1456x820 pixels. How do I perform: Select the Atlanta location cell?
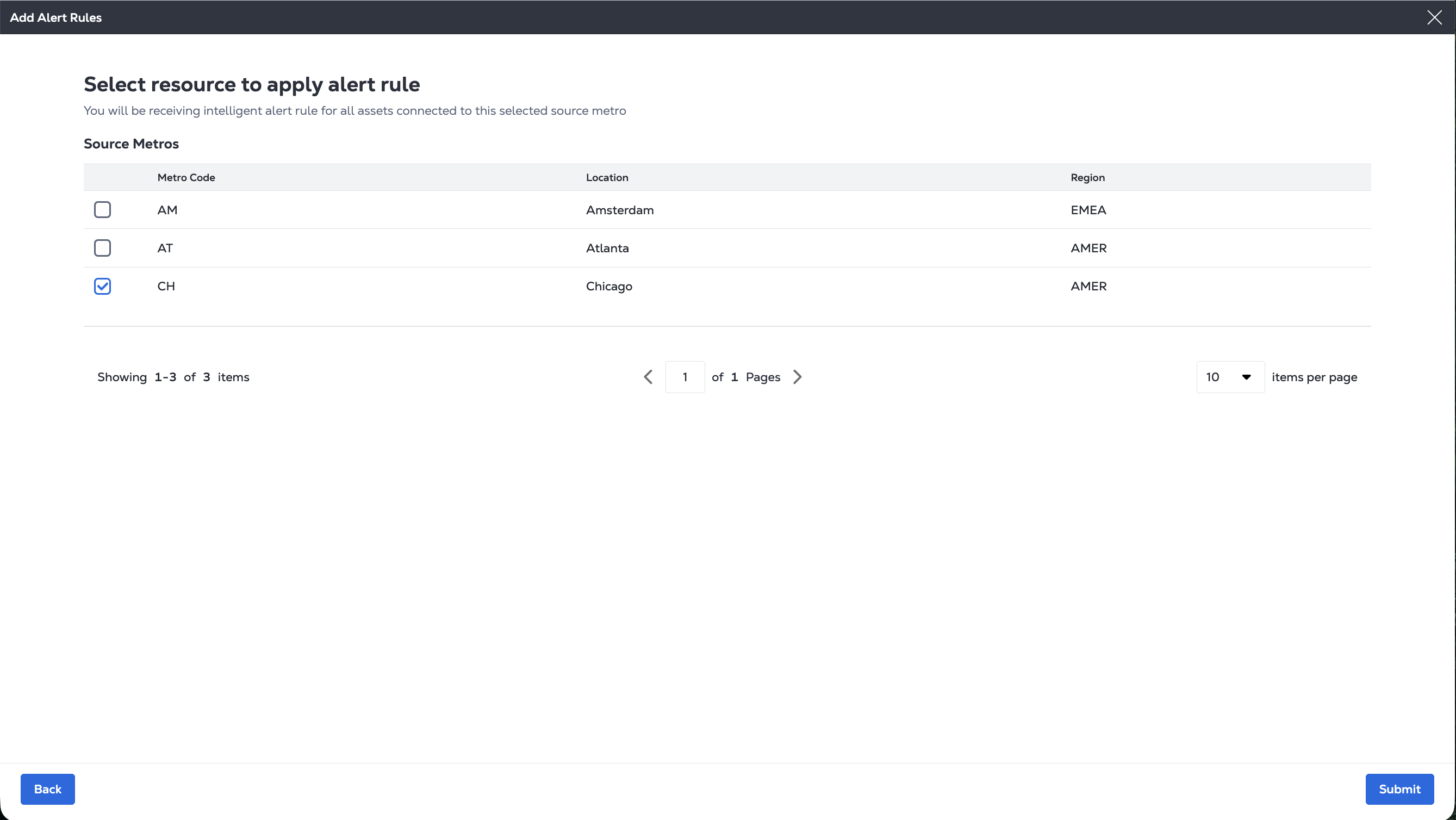607,248
